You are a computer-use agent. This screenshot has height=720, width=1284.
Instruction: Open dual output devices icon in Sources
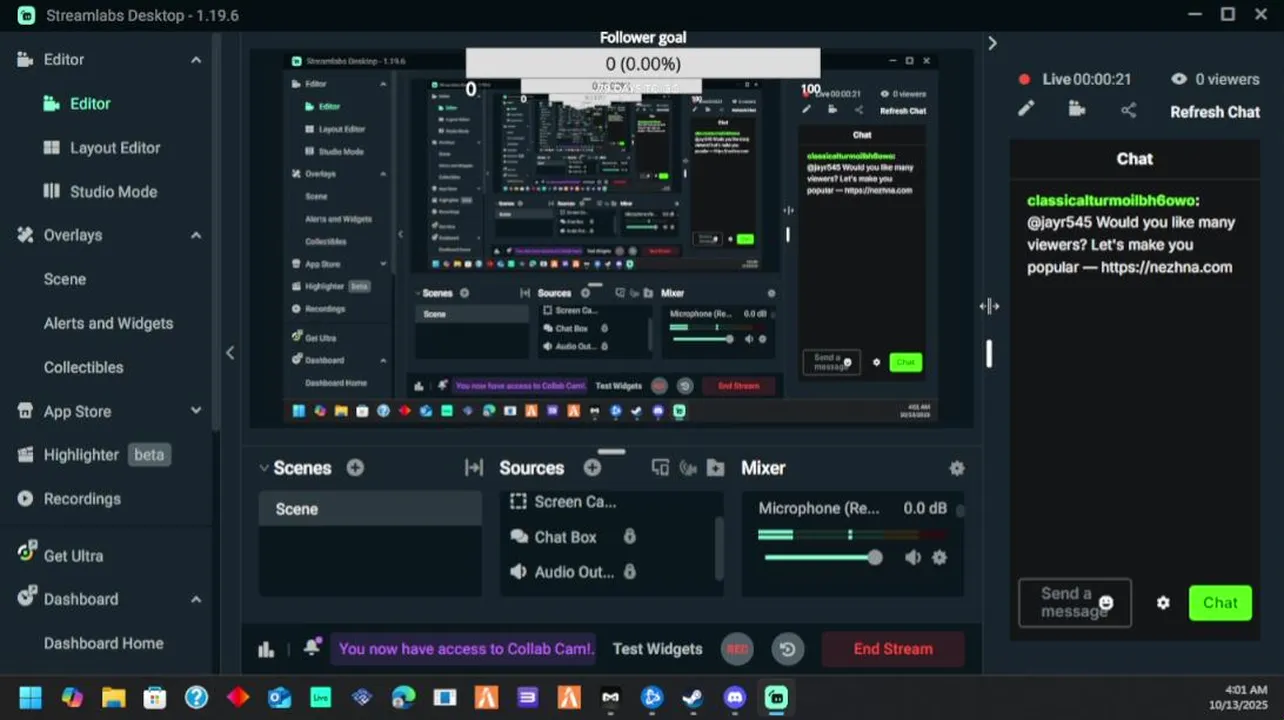(x=660, y=468)
